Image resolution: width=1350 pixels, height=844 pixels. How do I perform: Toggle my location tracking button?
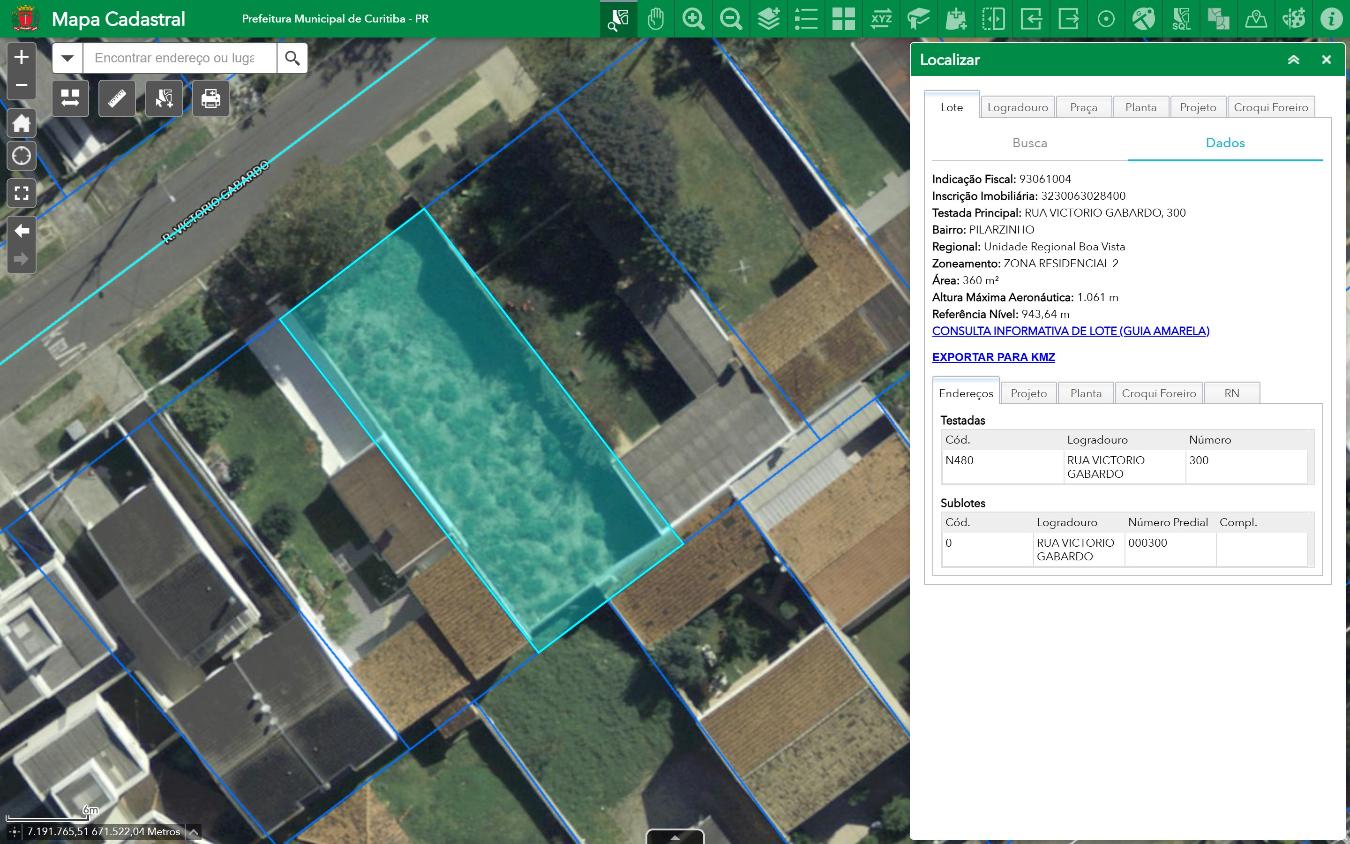21,157
